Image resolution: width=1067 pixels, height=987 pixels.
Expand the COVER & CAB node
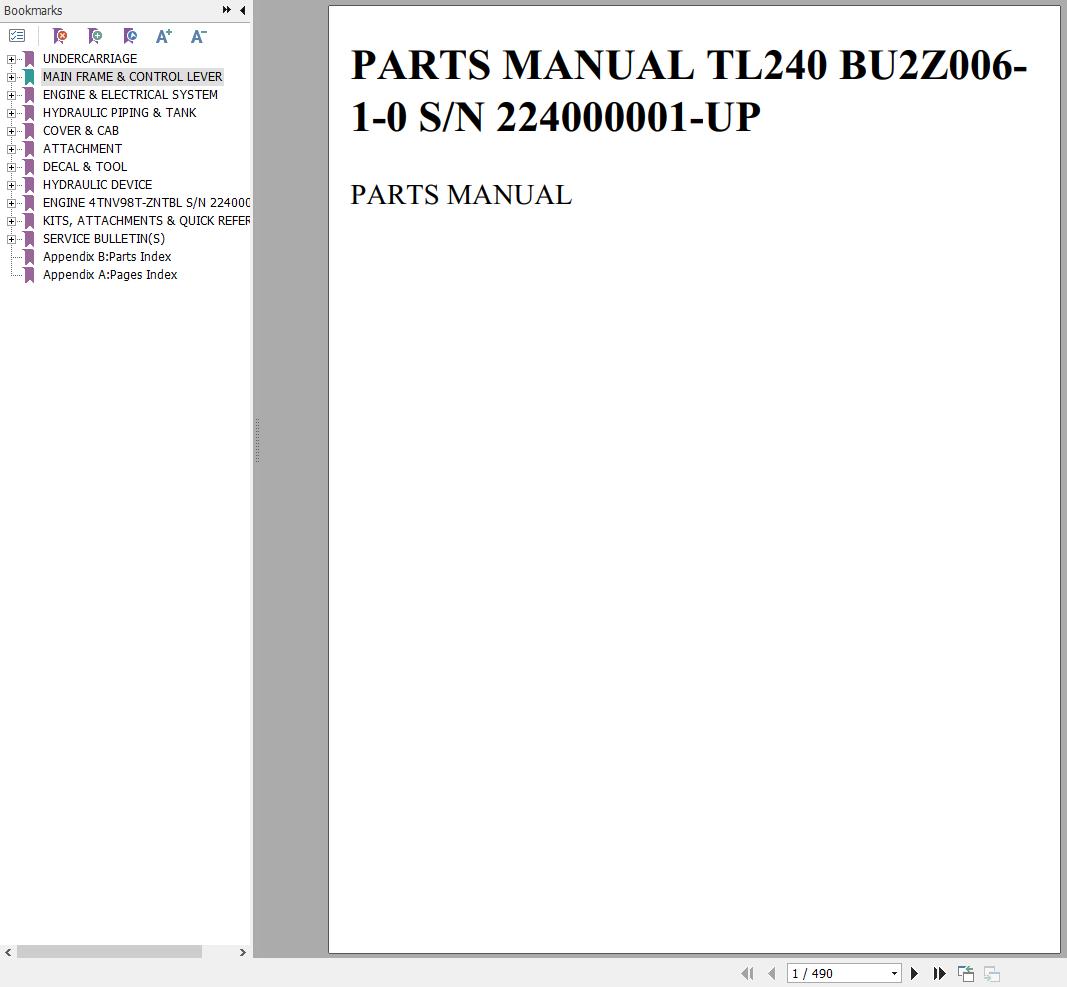[x=11, y=131]
